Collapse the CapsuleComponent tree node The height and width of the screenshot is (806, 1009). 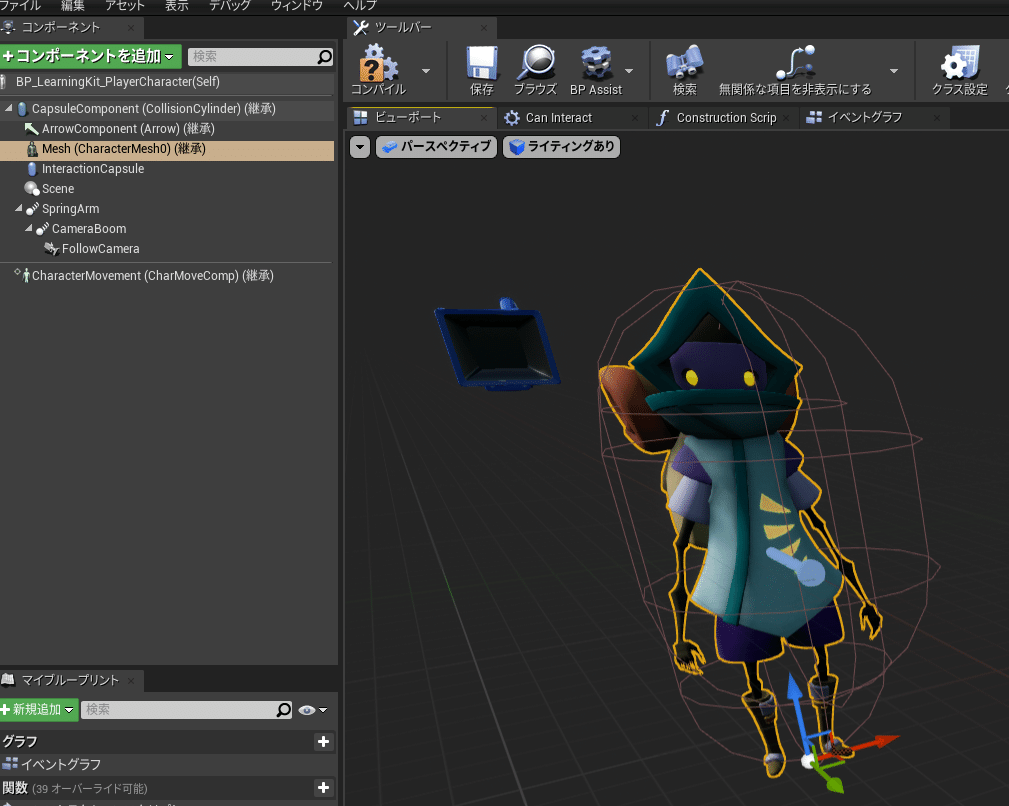pyautogui.click(x=8, y=108)
